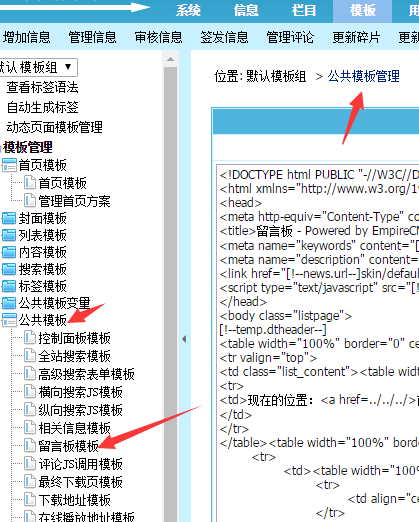
Task: Click the sidebar scrollbar up arrow
Action: [170, 59]
